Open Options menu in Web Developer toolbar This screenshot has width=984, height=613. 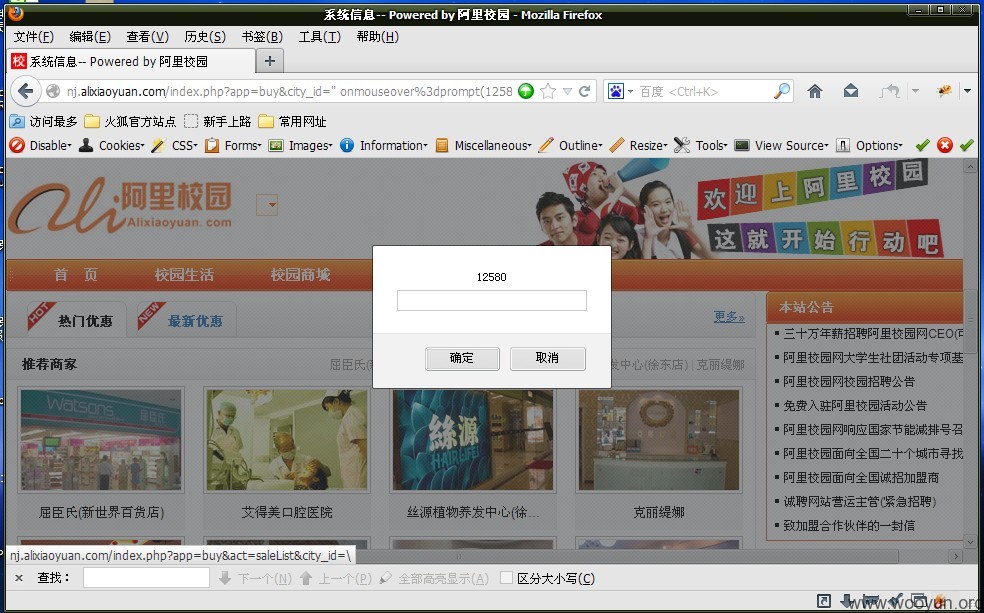pos(870,146)
